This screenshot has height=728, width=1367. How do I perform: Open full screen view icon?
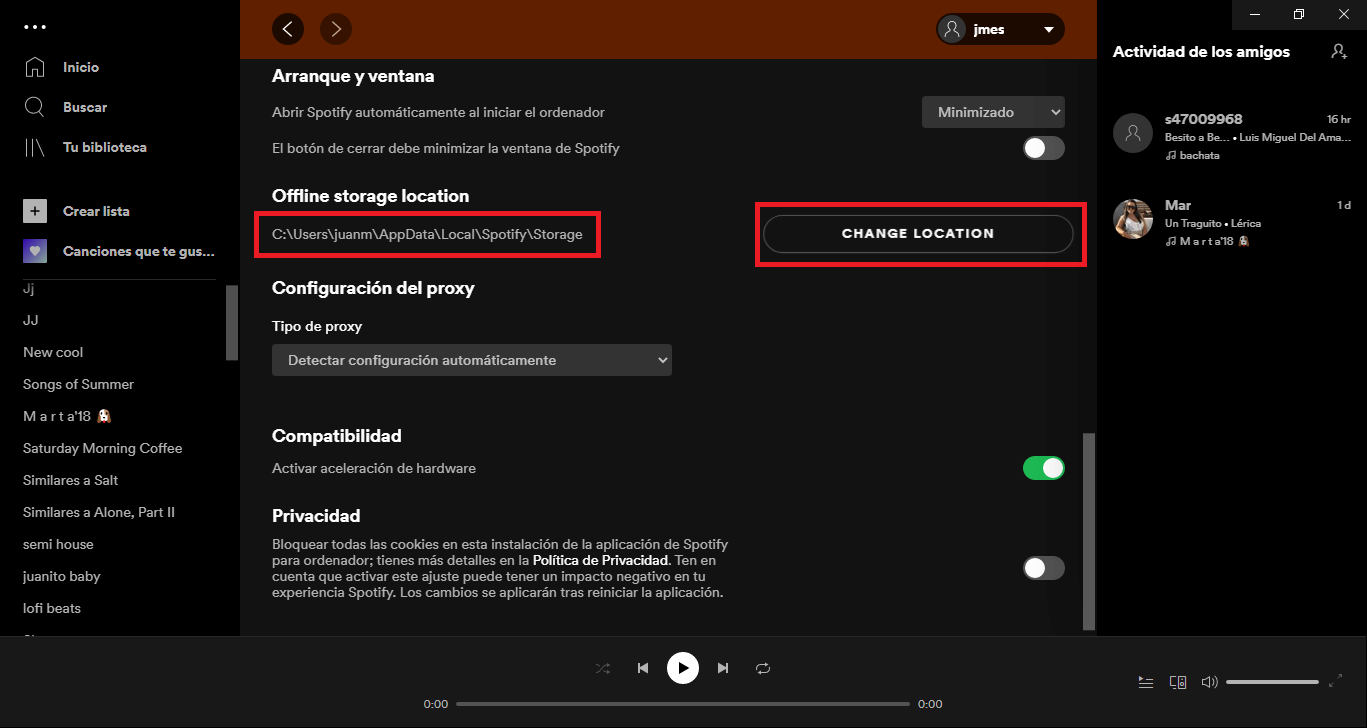tap(1336, 682)
